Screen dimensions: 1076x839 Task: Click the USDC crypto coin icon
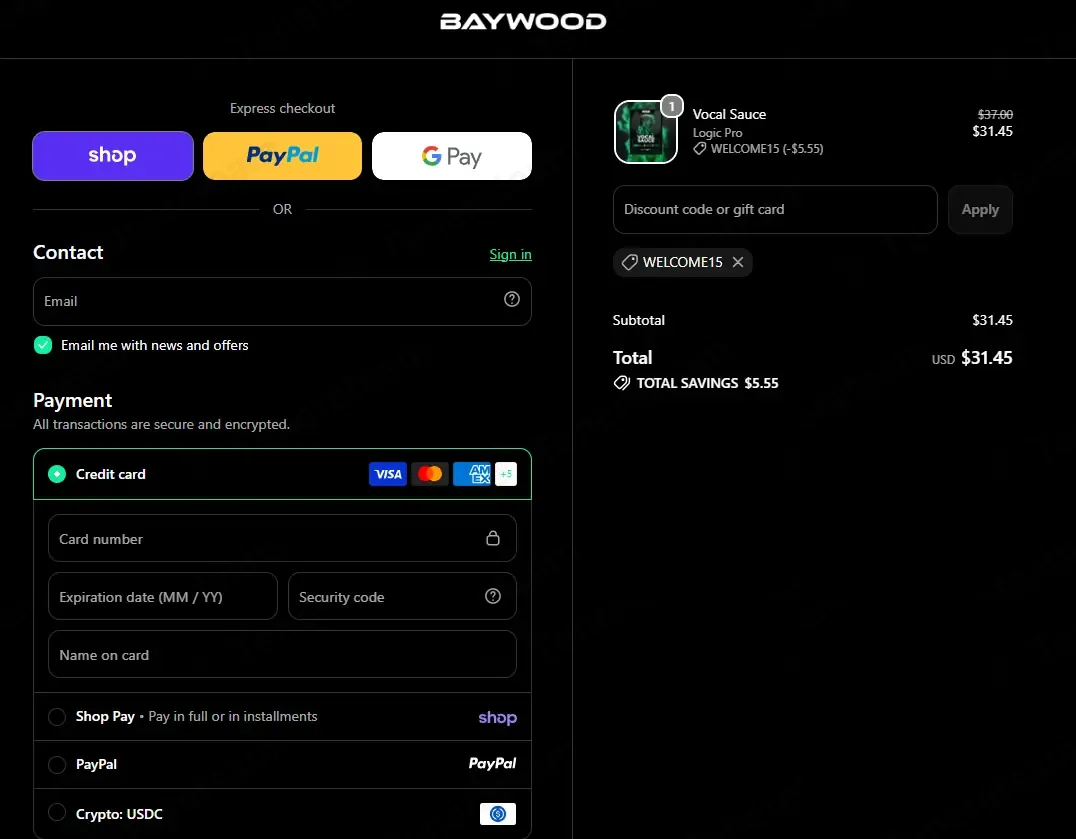point(498,814)
